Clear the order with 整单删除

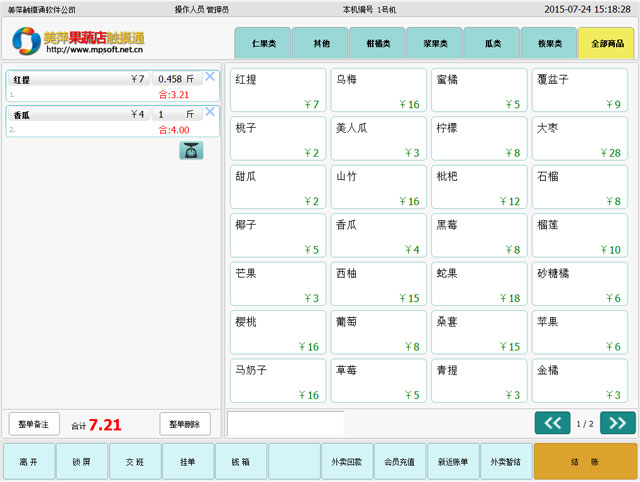185,424
